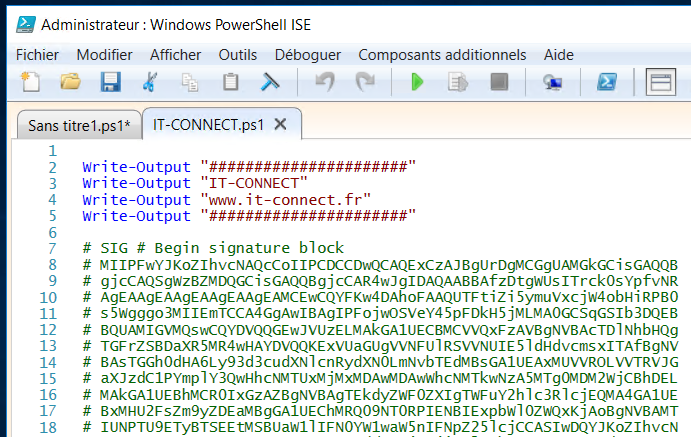Click the New script toolbar icon
The width and height of the screenshot is (691, 437).
click(x=31, y=82)
